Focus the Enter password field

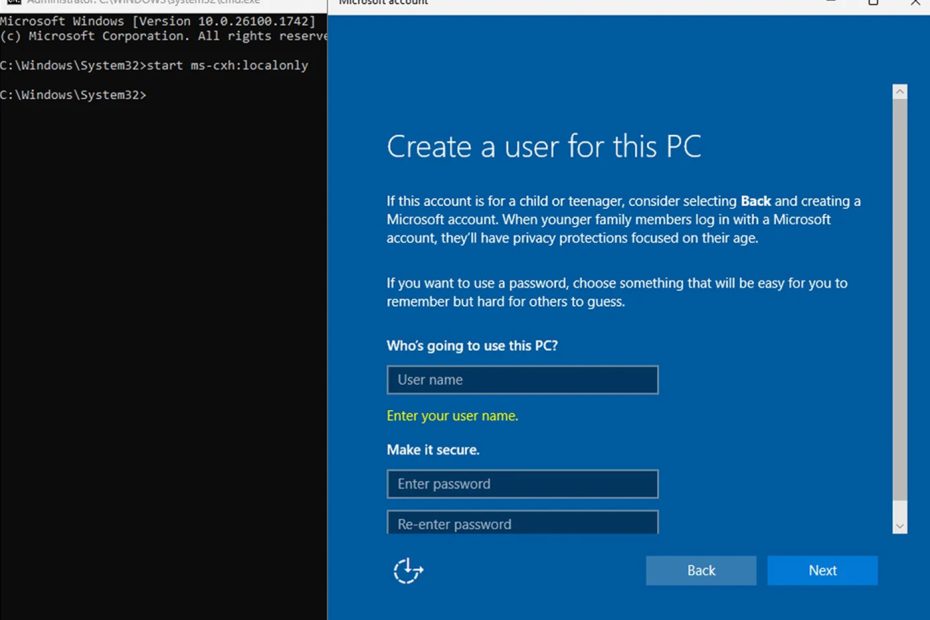523,484
